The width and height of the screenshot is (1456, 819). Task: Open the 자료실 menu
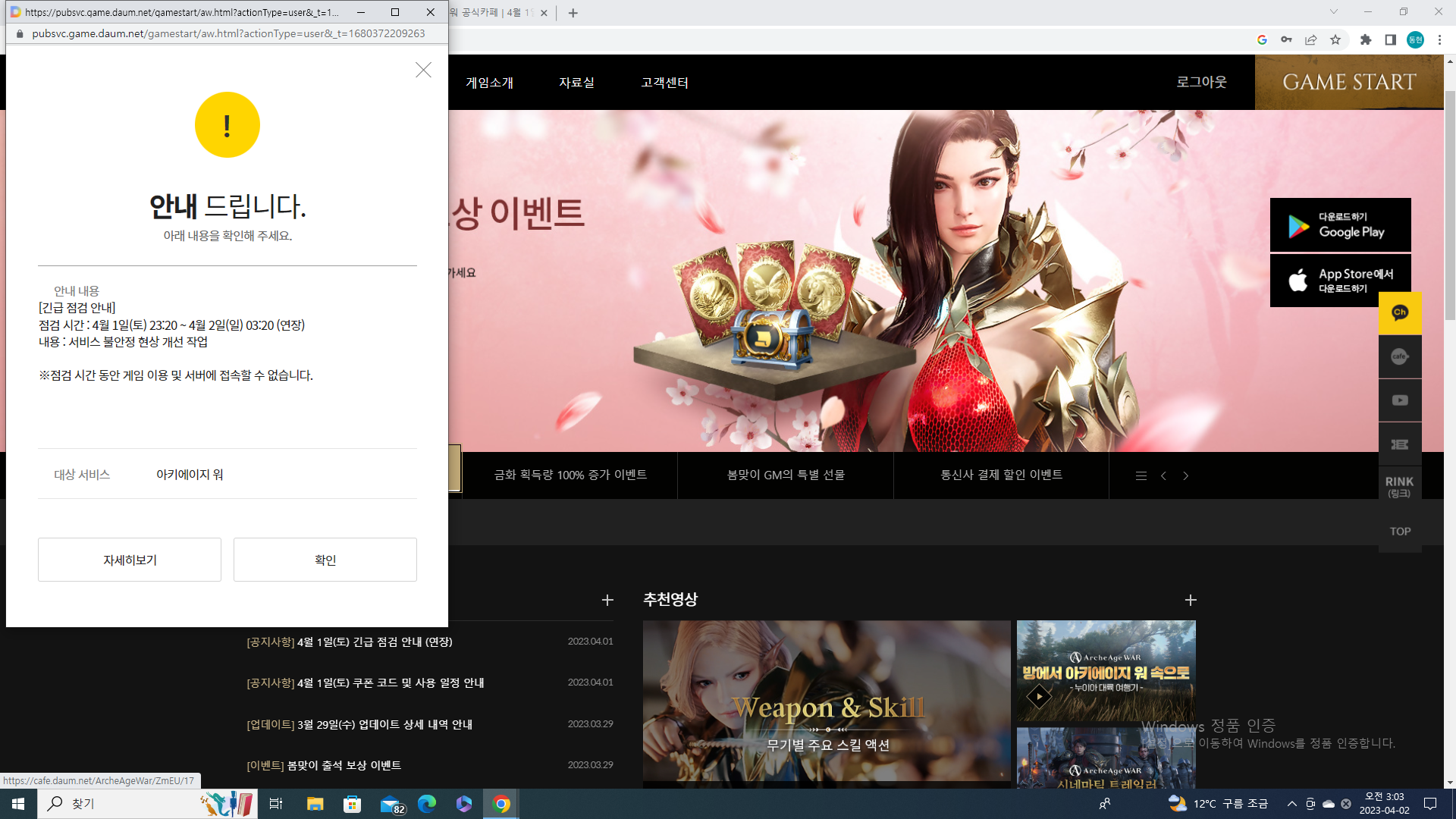(x=576, y=82)
